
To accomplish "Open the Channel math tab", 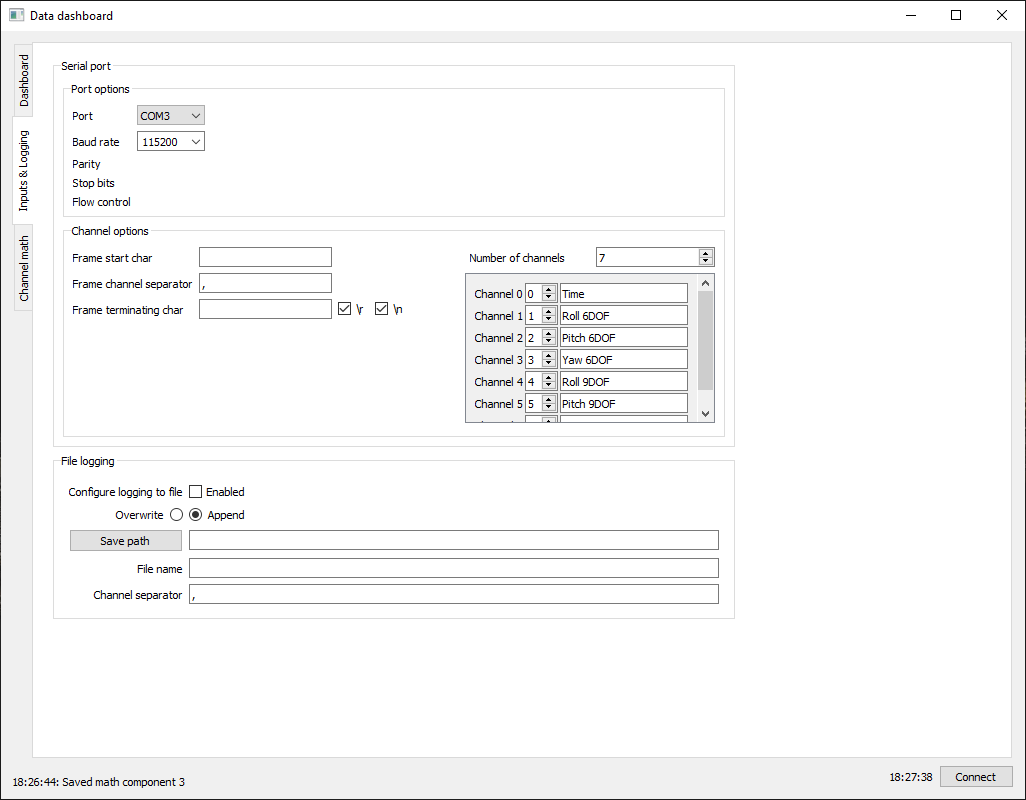I will click(23, 268).
